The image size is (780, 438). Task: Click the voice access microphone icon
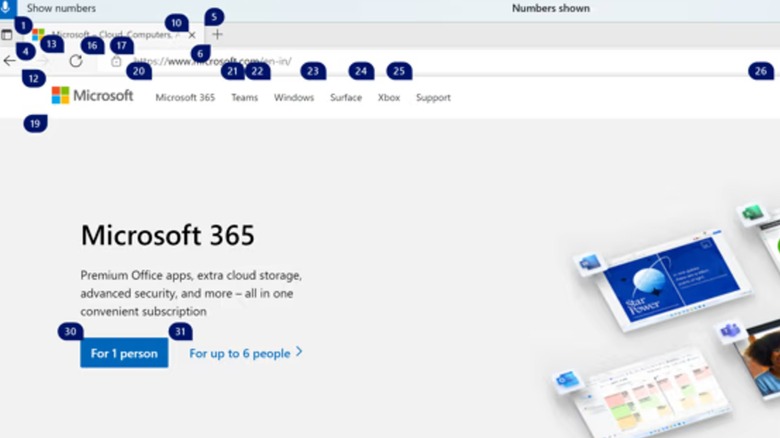pyautogui.click(x=7, y=8)
